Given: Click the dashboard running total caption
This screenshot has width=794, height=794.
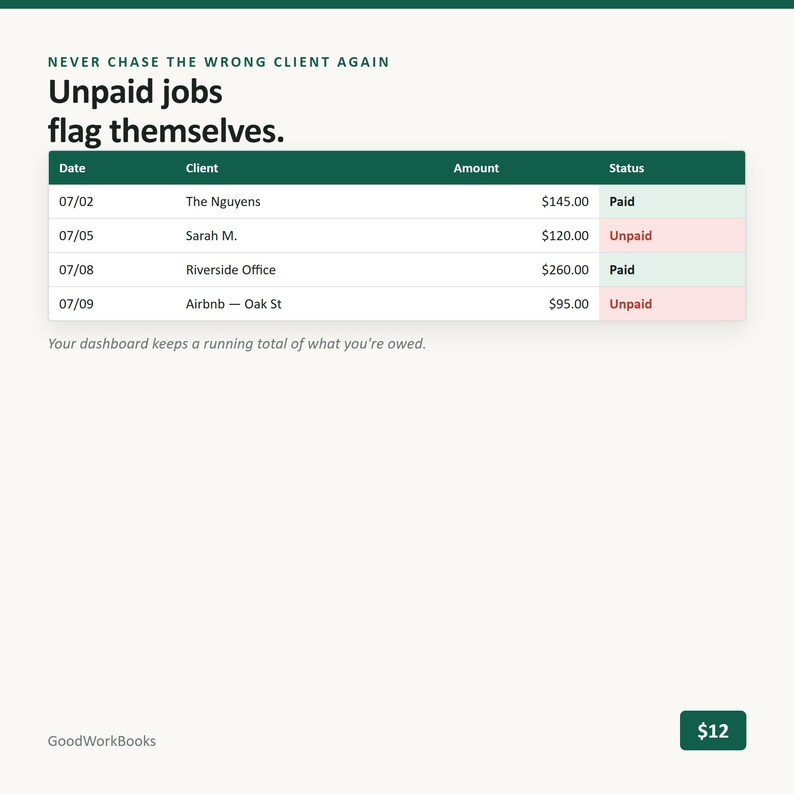Looking at the screenshot, I should pos(237,344).
